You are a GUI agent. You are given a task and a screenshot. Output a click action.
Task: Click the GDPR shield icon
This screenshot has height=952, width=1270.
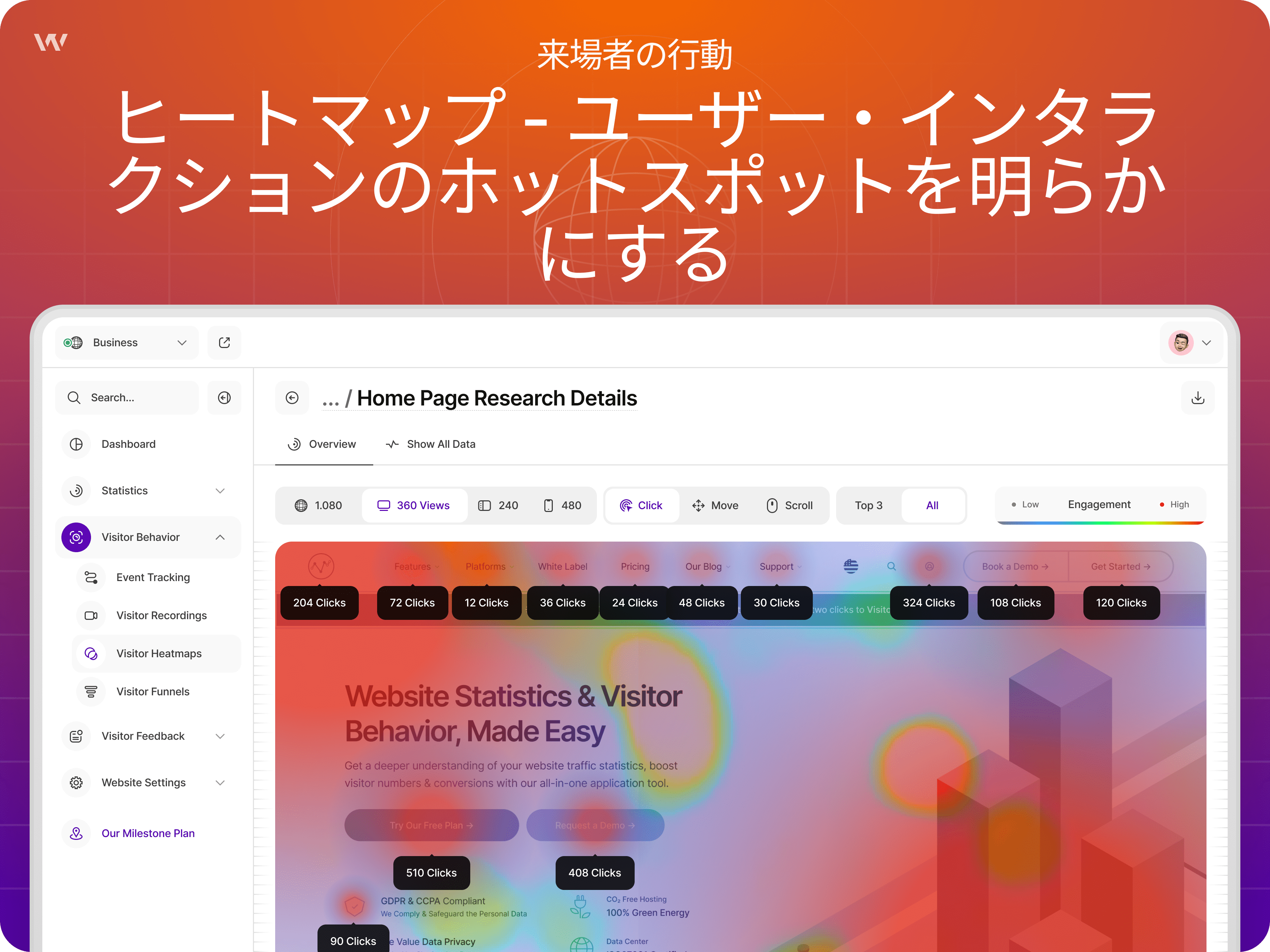[x=355, y=906]
